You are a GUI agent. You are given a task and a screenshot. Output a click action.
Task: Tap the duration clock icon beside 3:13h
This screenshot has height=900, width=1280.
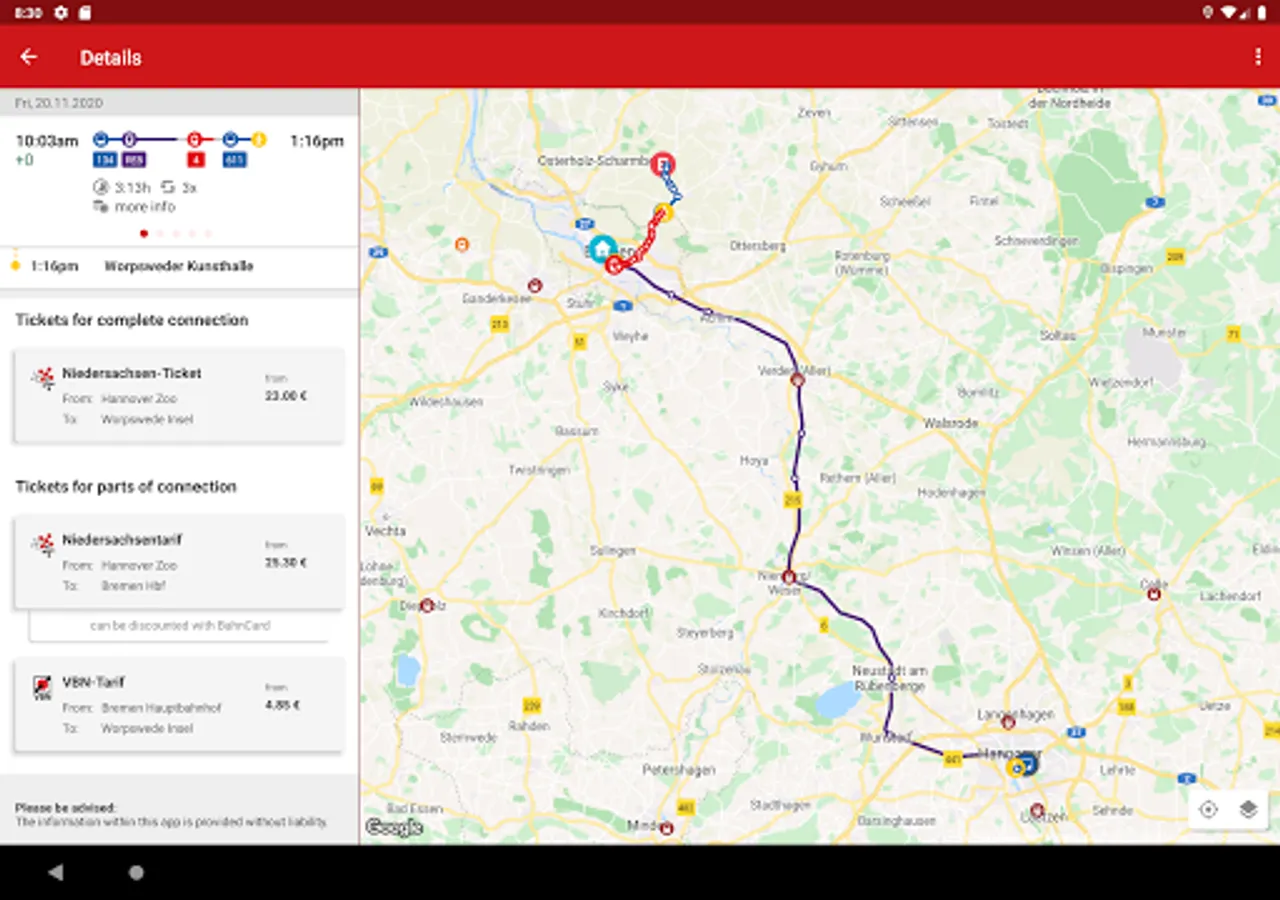[100, 187]
